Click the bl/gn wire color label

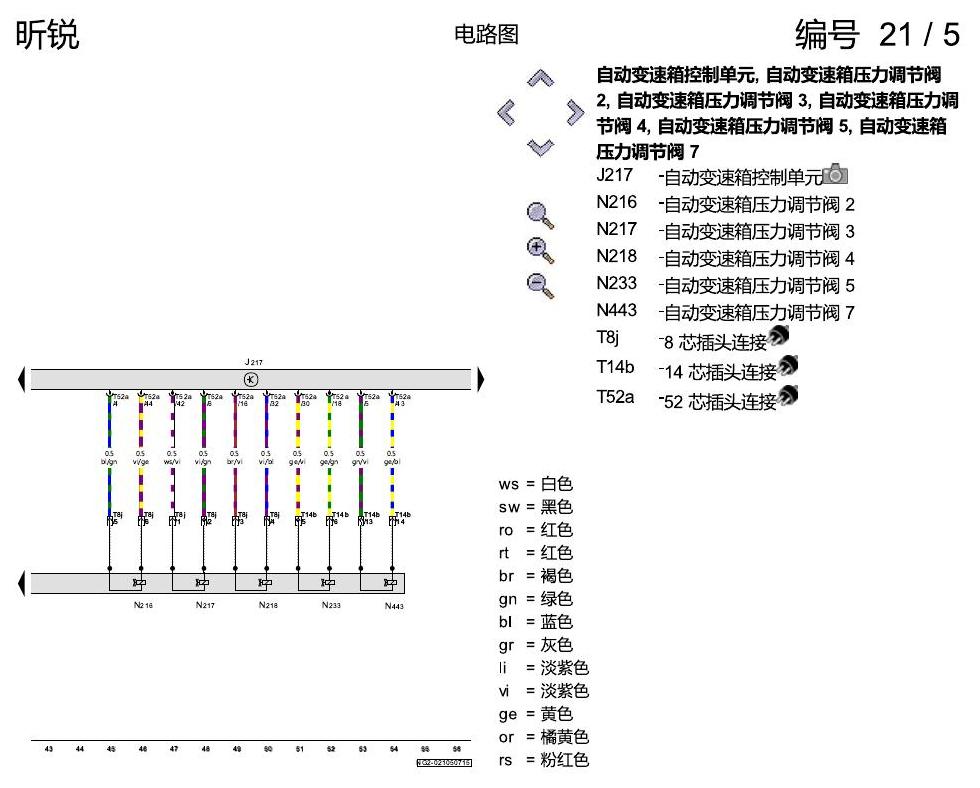[x=109, y=462]
